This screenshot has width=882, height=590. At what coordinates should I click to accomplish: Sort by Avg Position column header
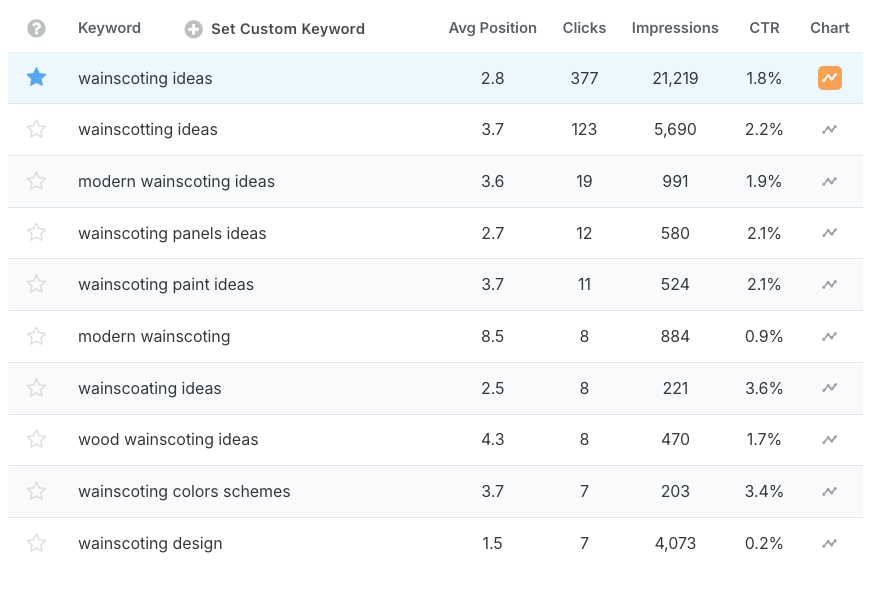[492, 28]
